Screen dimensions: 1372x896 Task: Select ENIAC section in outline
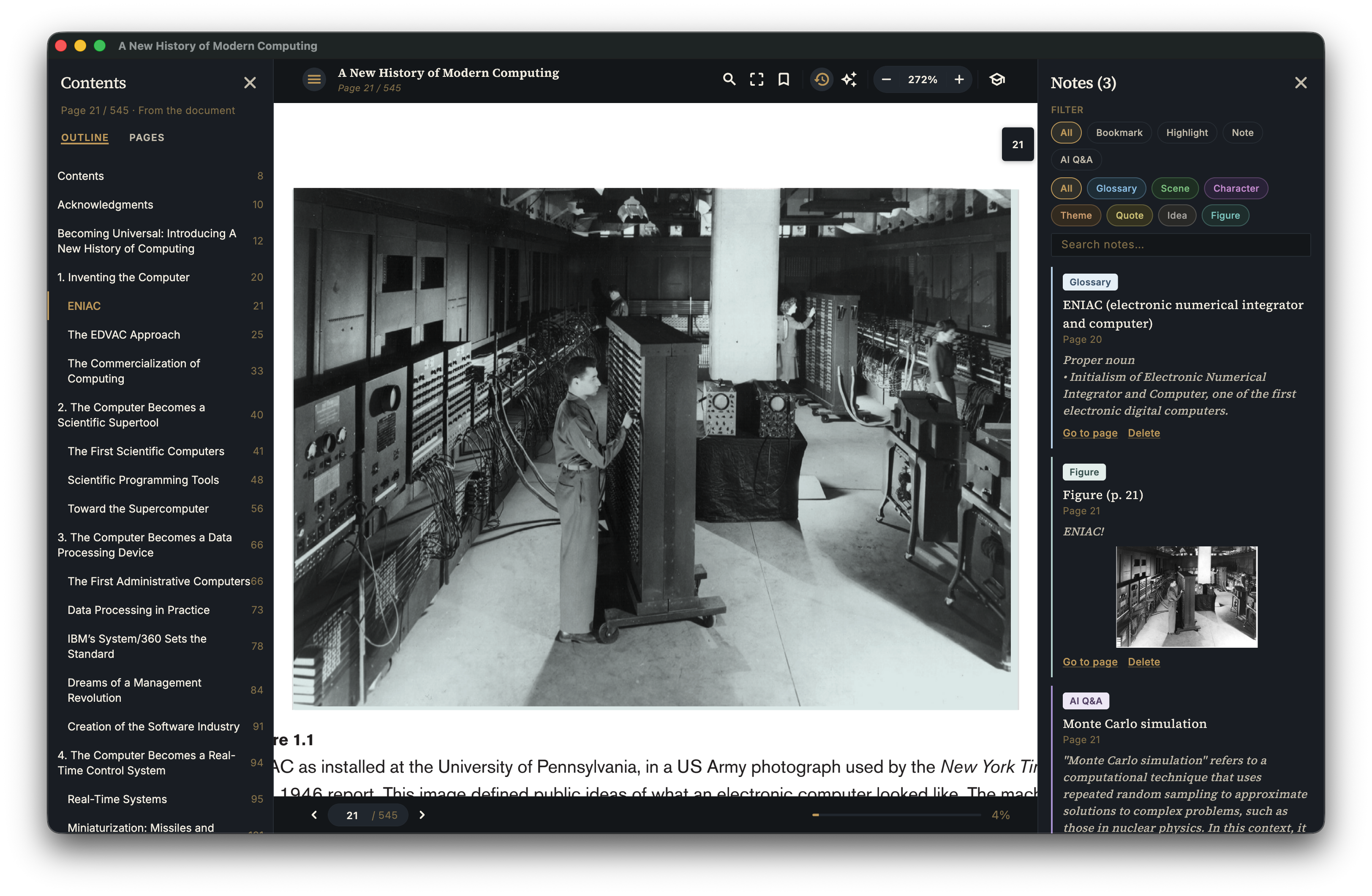click(x=160, y=306)
